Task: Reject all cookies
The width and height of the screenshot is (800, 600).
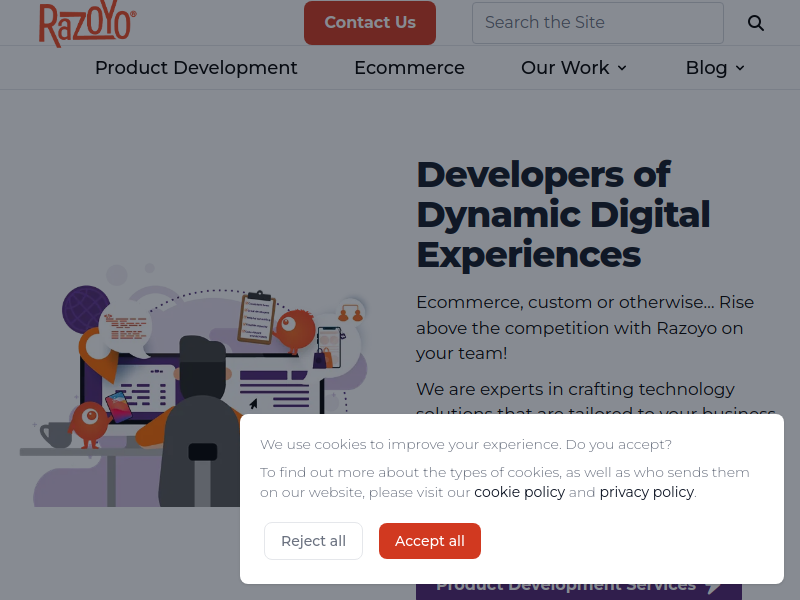Action: click(x=313, y=541)
